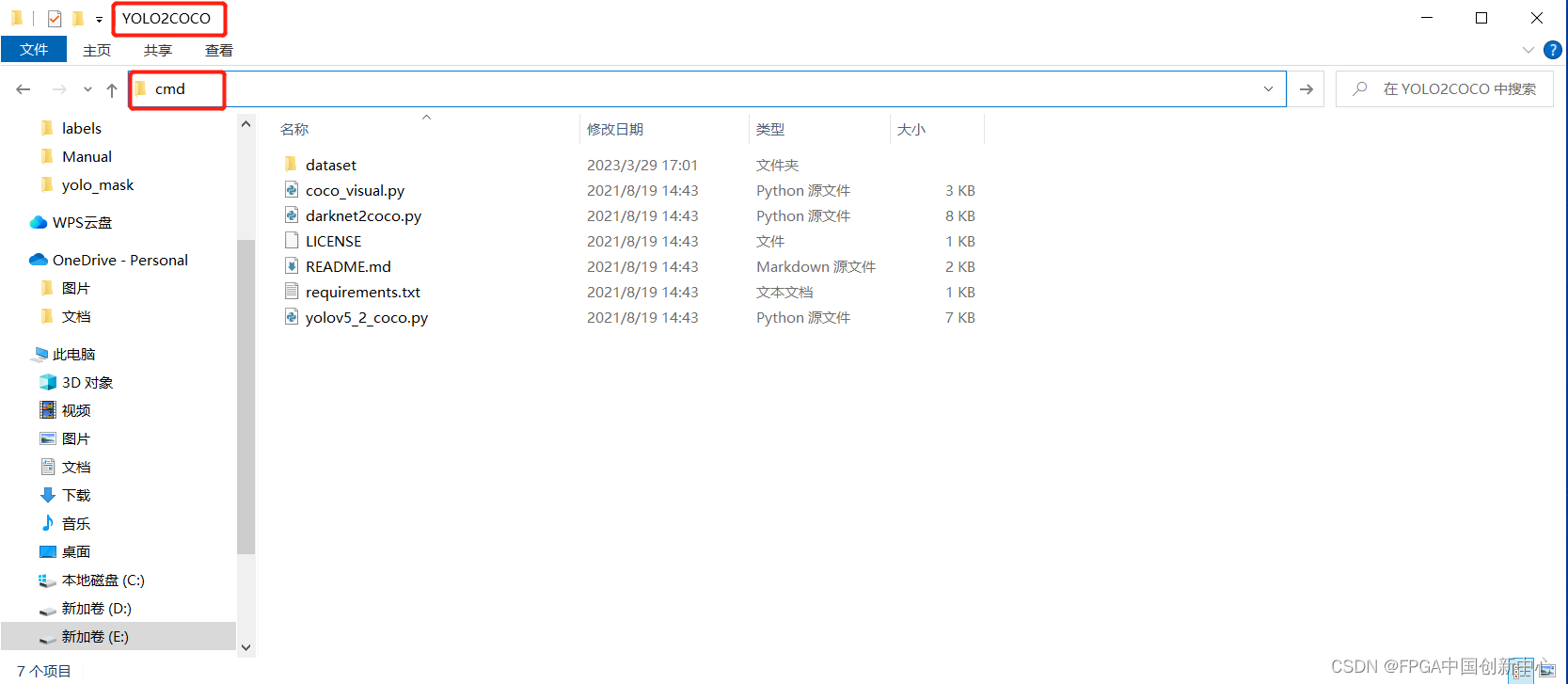Click the go-to arrow beside address bar
1568x684 pixels.
coord(1306,89)
